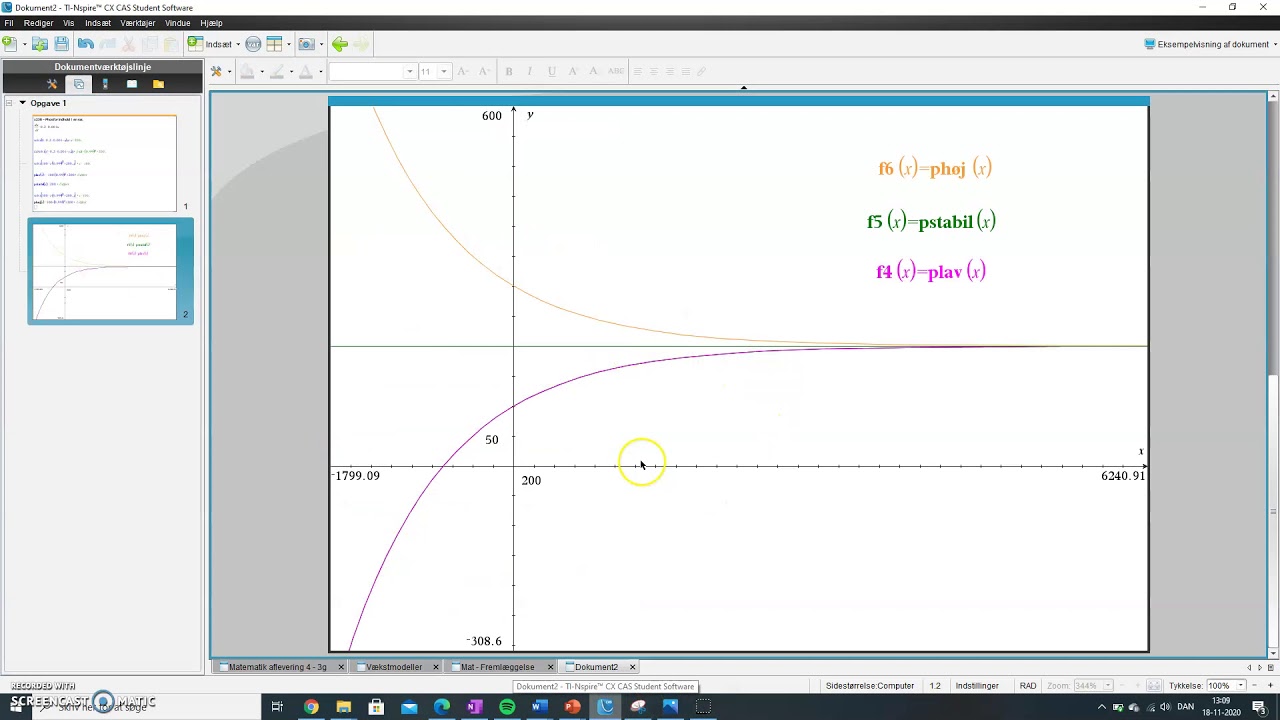Click the RAD angle mode indicator
1280x720 pixels.
(1028, 686)
